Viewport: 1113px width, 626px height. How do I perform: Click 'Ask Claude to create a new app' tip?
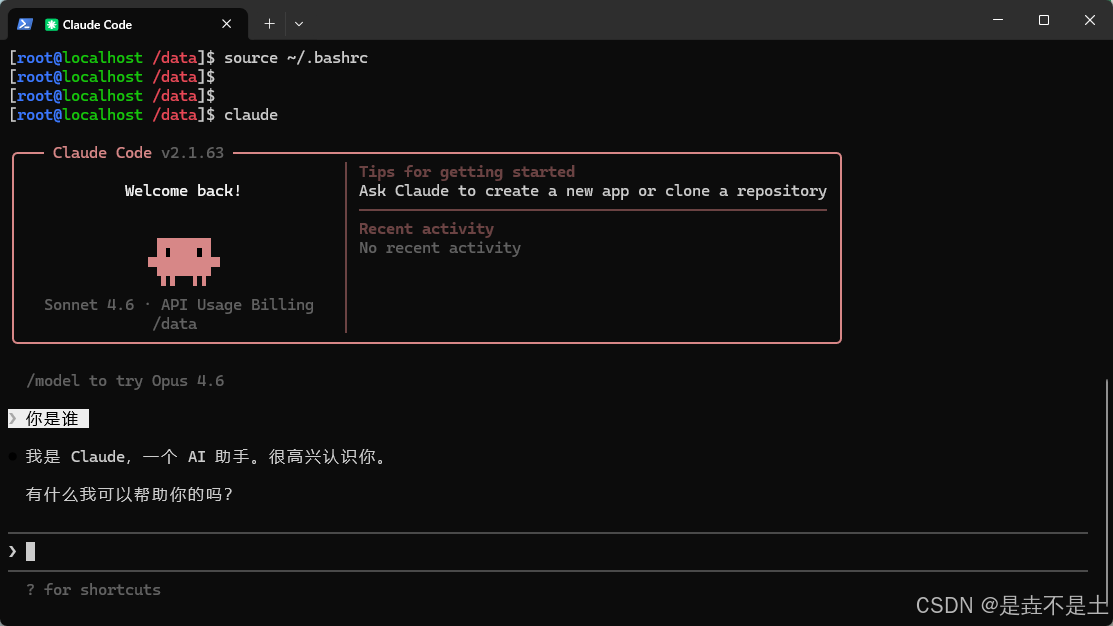coord(593,191)
